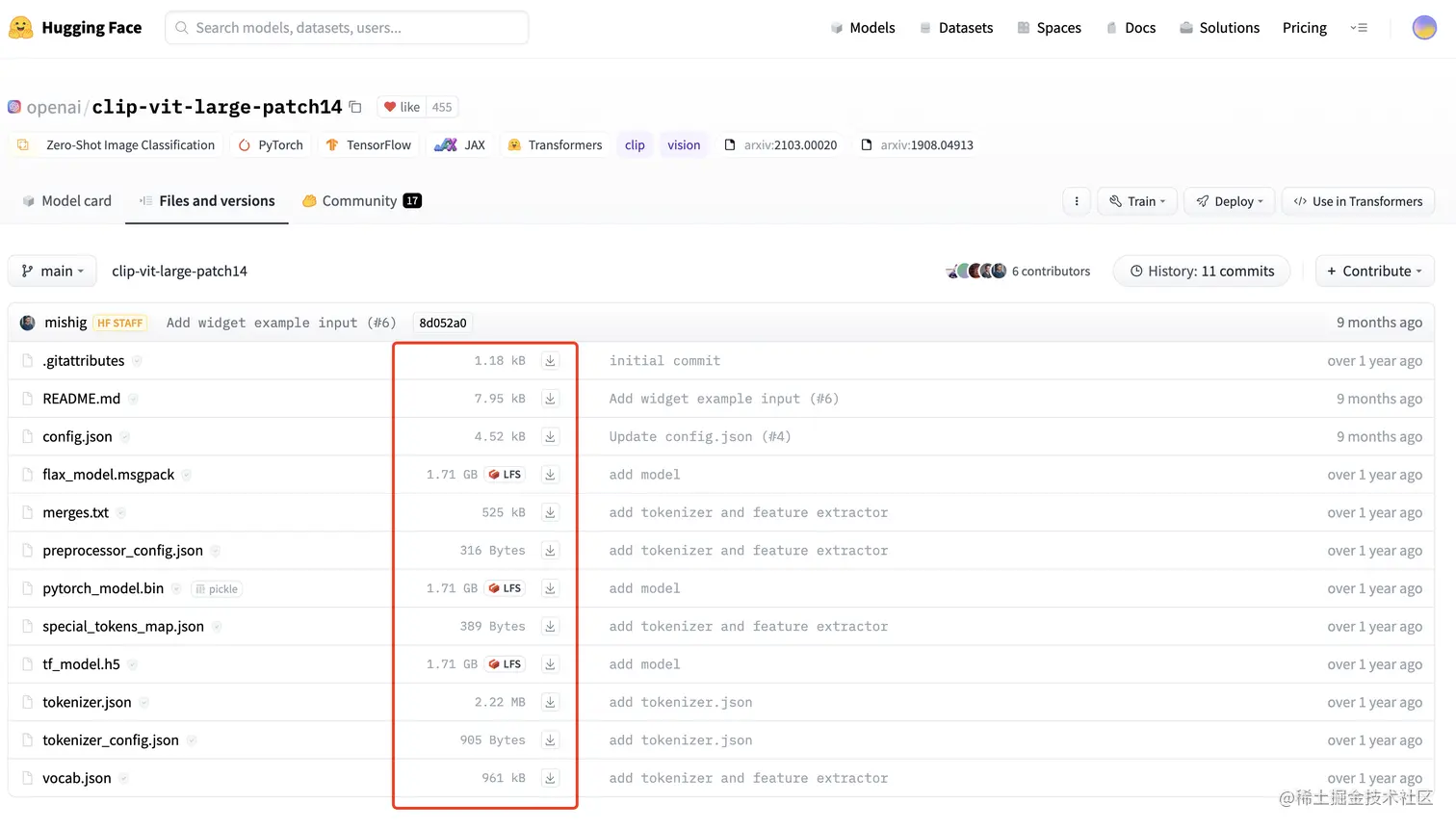The image size is (1456, 830).
Task: Open the vocab.json file link
Action: pyautogui.click(x=77, y=778)
